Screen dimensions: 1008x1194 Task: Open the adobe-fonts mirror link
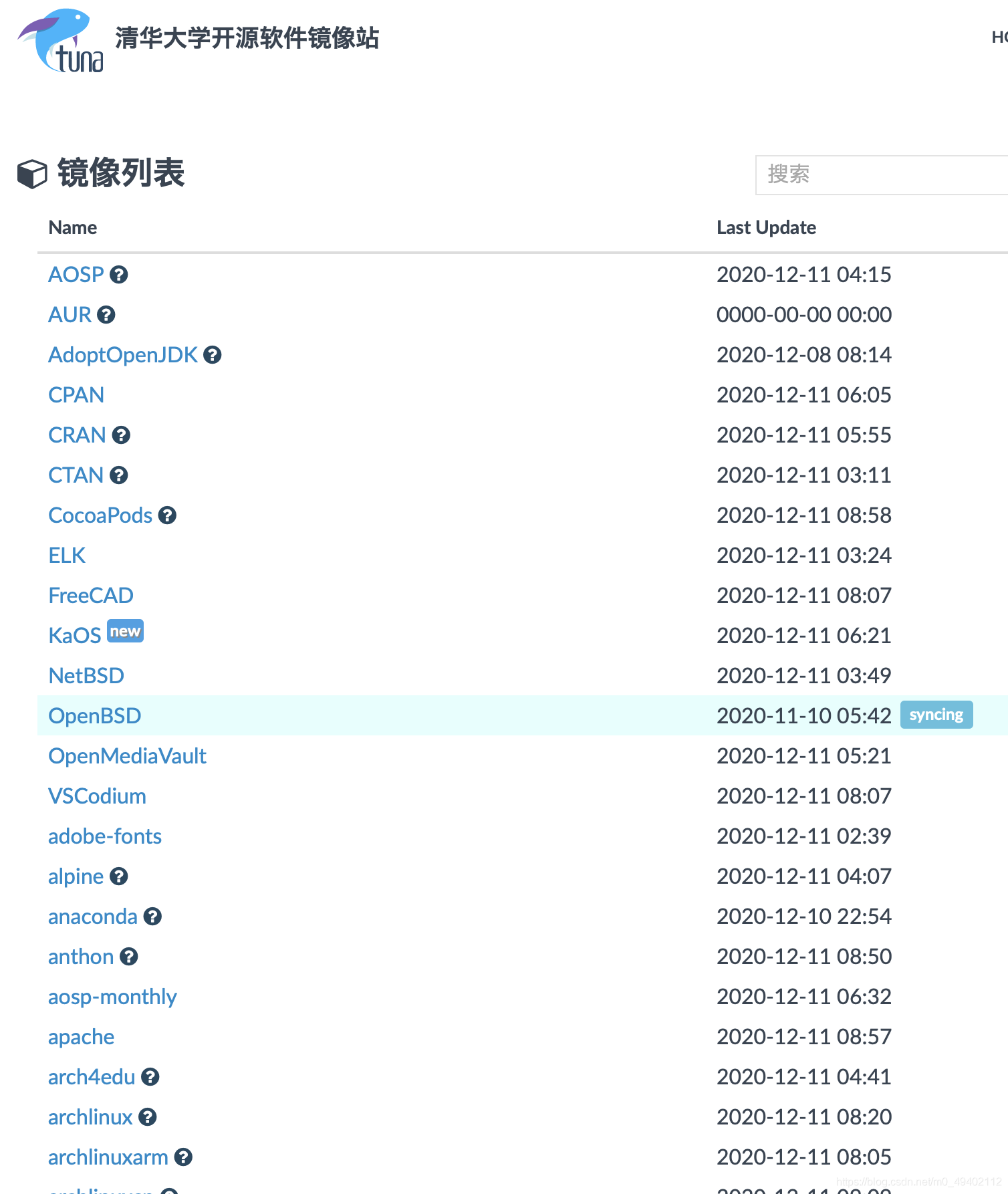tap(105, 836)
